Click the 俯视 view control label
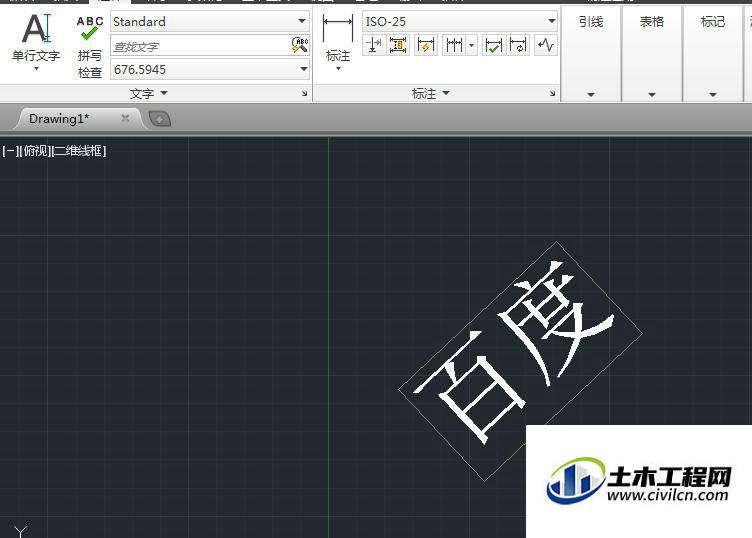The height and width of the screenshot is (538, 752). tap(34, 151)
